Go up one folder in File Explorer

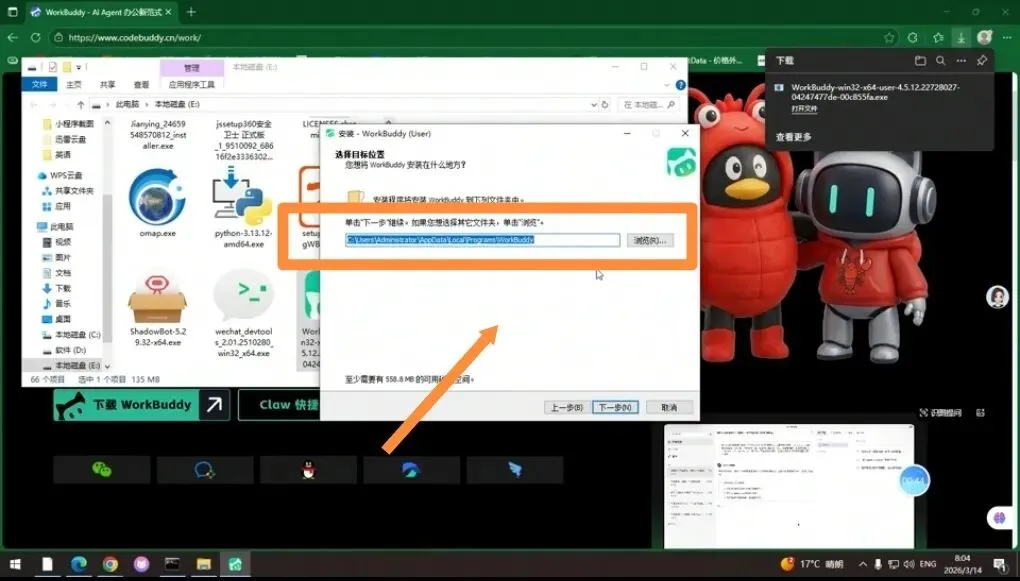coord(81,104)
